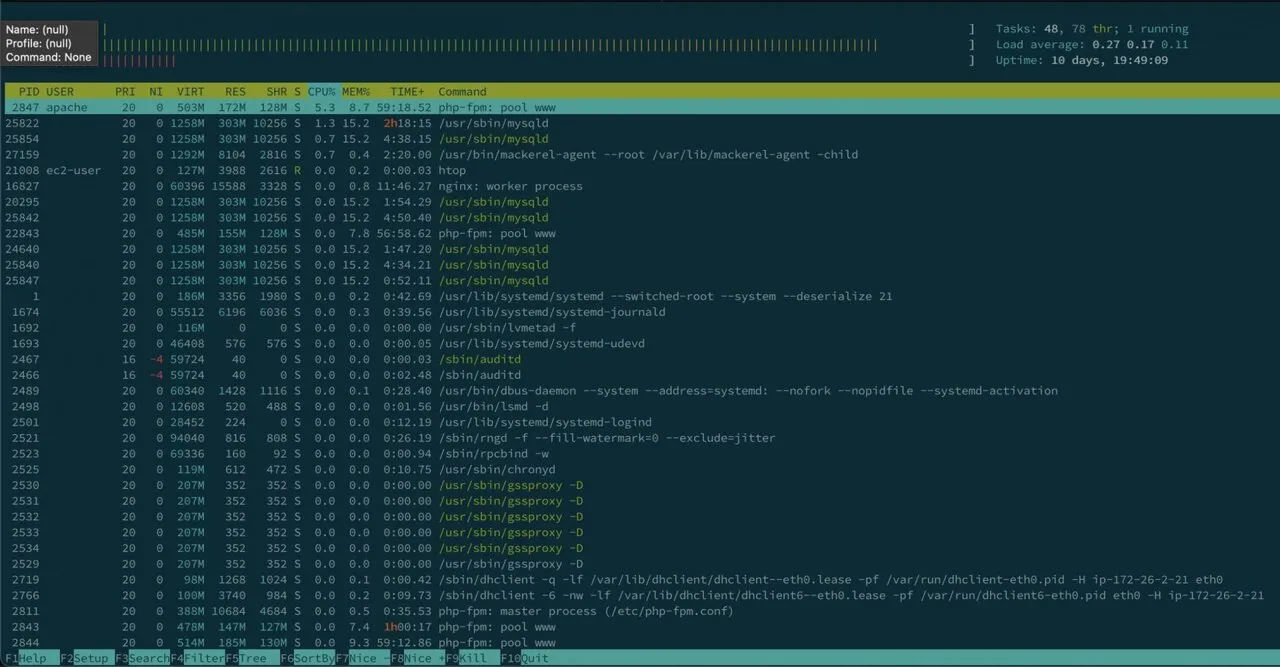This screenshot has height=667, width=1280.
Task: Sort by the MEM% column header
Action: [356, 91]
